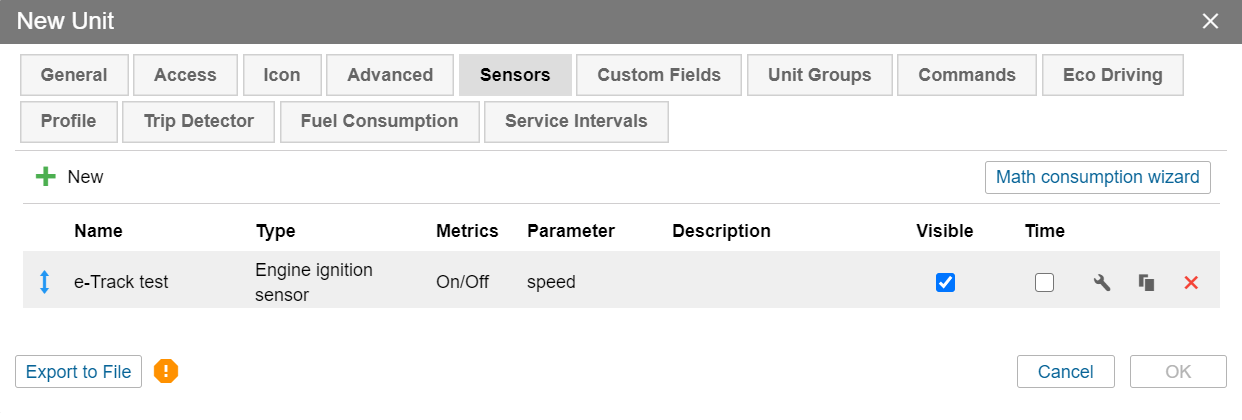Enable the Time checkbox for e-Track test
This screenshot has height=420, width=1242.
pyautogui.click(x=1044, y=283)
